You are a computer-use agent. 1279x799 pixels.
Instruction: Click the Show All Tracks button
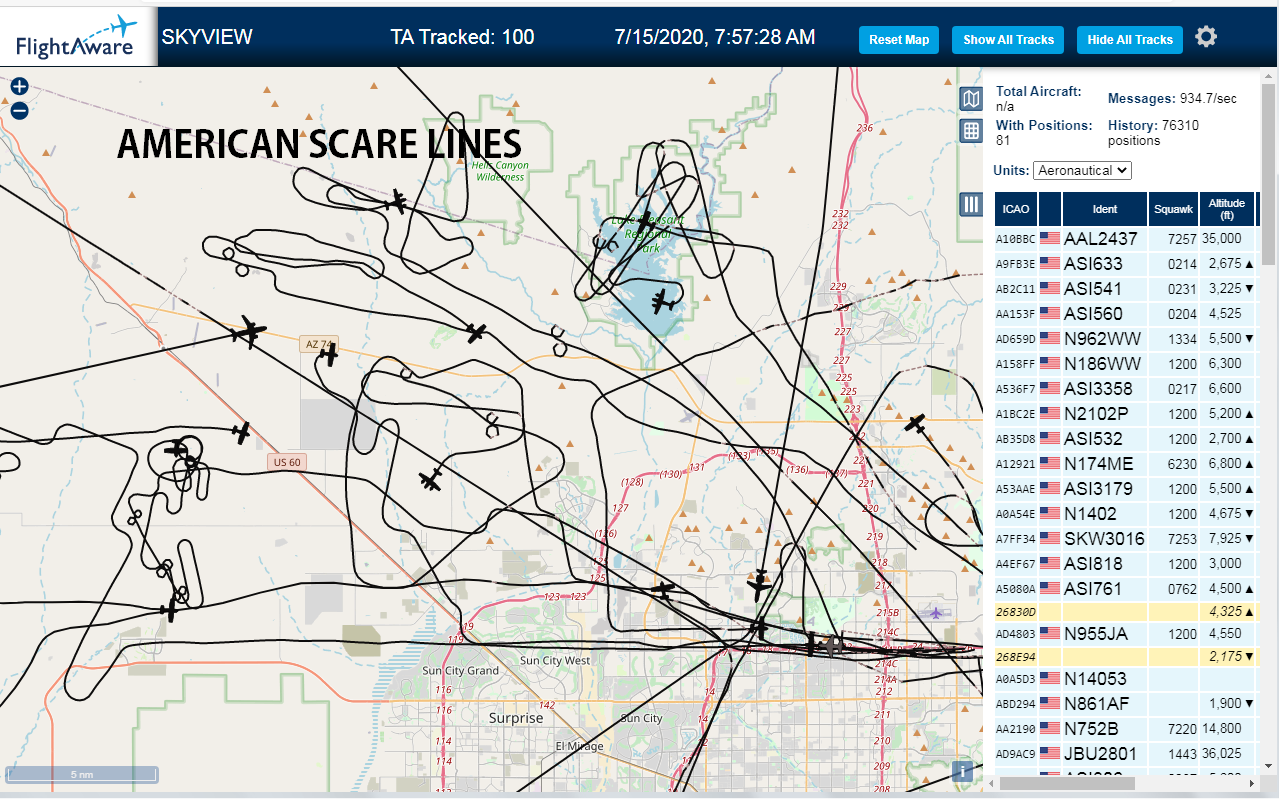click(1008, 40)
